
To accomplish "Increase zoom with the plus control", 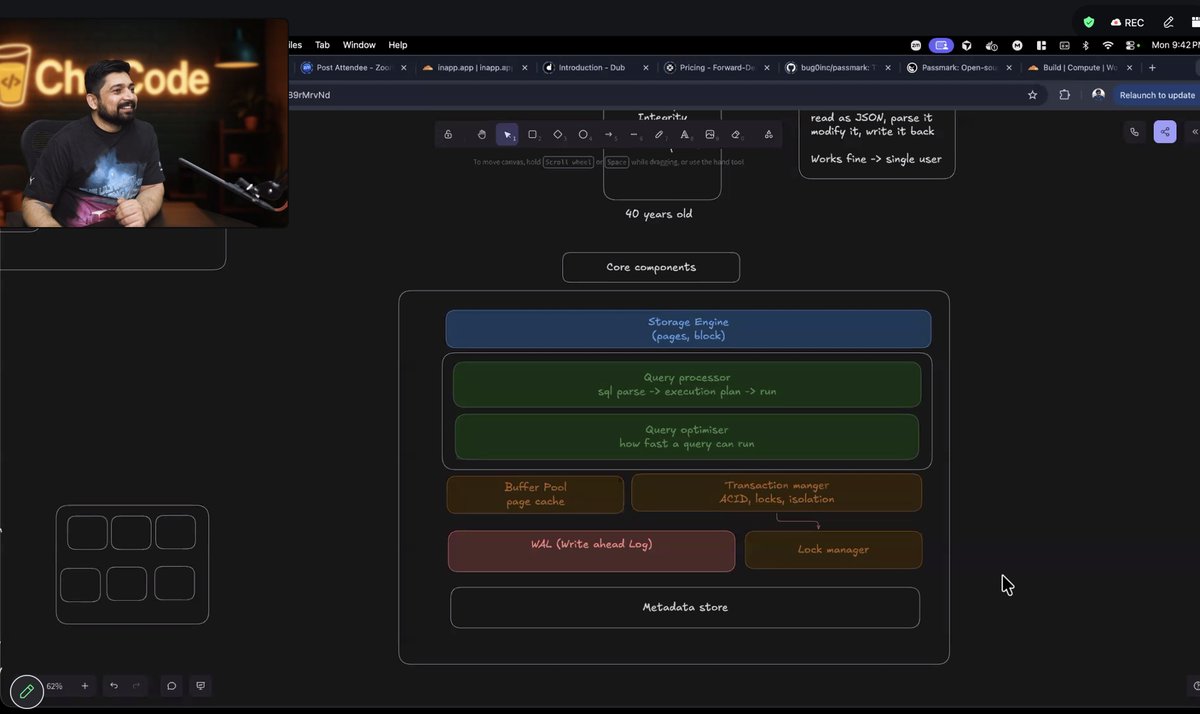I will [85, 686].
